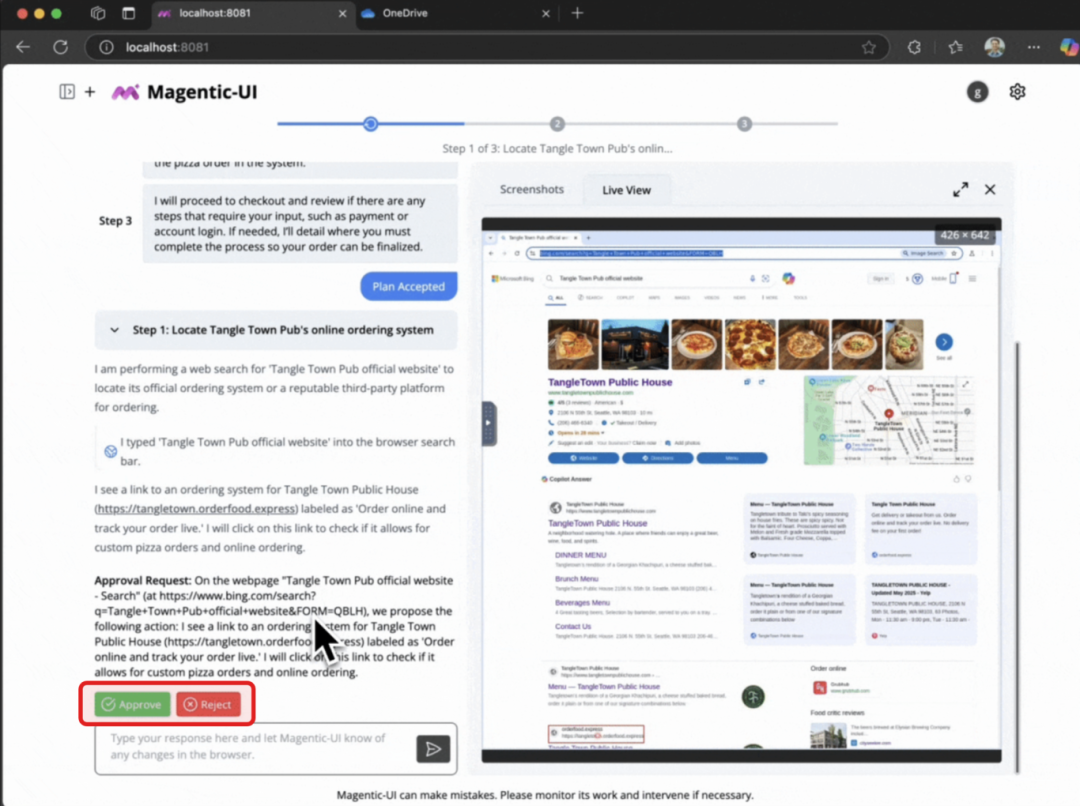Open the user avatar 'g' menu
The image size is (1080, 806).
977,92
